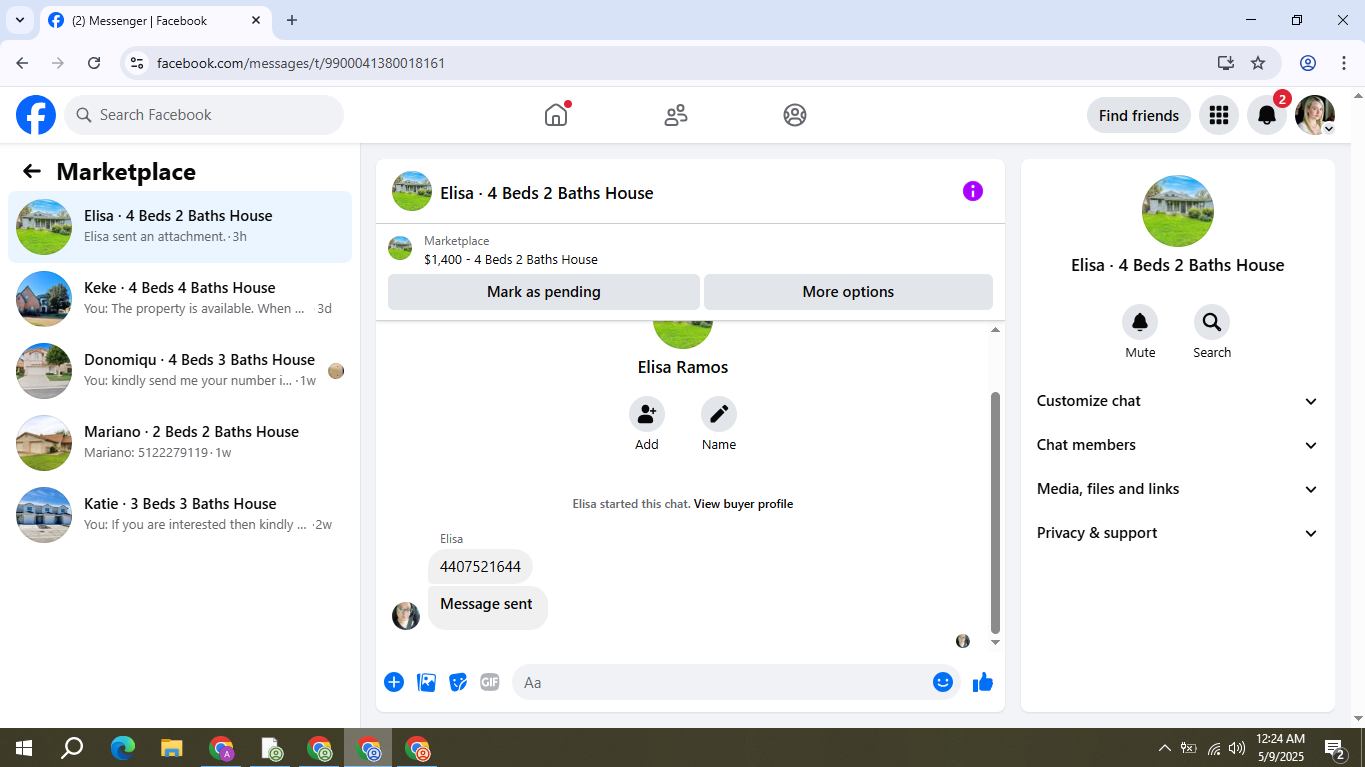Add people to the chat
This screenshot has height=767, width=1365.
point(647,414)
